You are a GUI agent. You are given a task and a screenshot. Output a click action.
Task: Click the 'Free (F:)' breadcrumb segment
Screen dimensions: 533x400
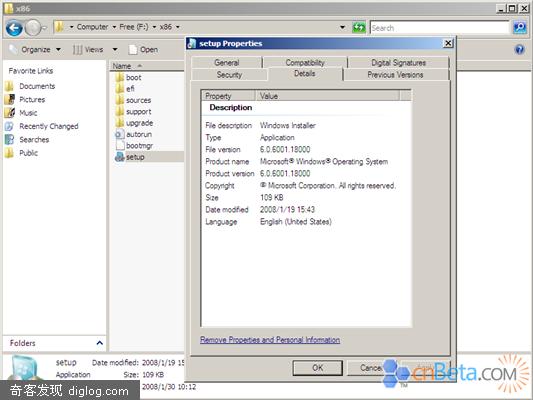[x=134, y=27]
